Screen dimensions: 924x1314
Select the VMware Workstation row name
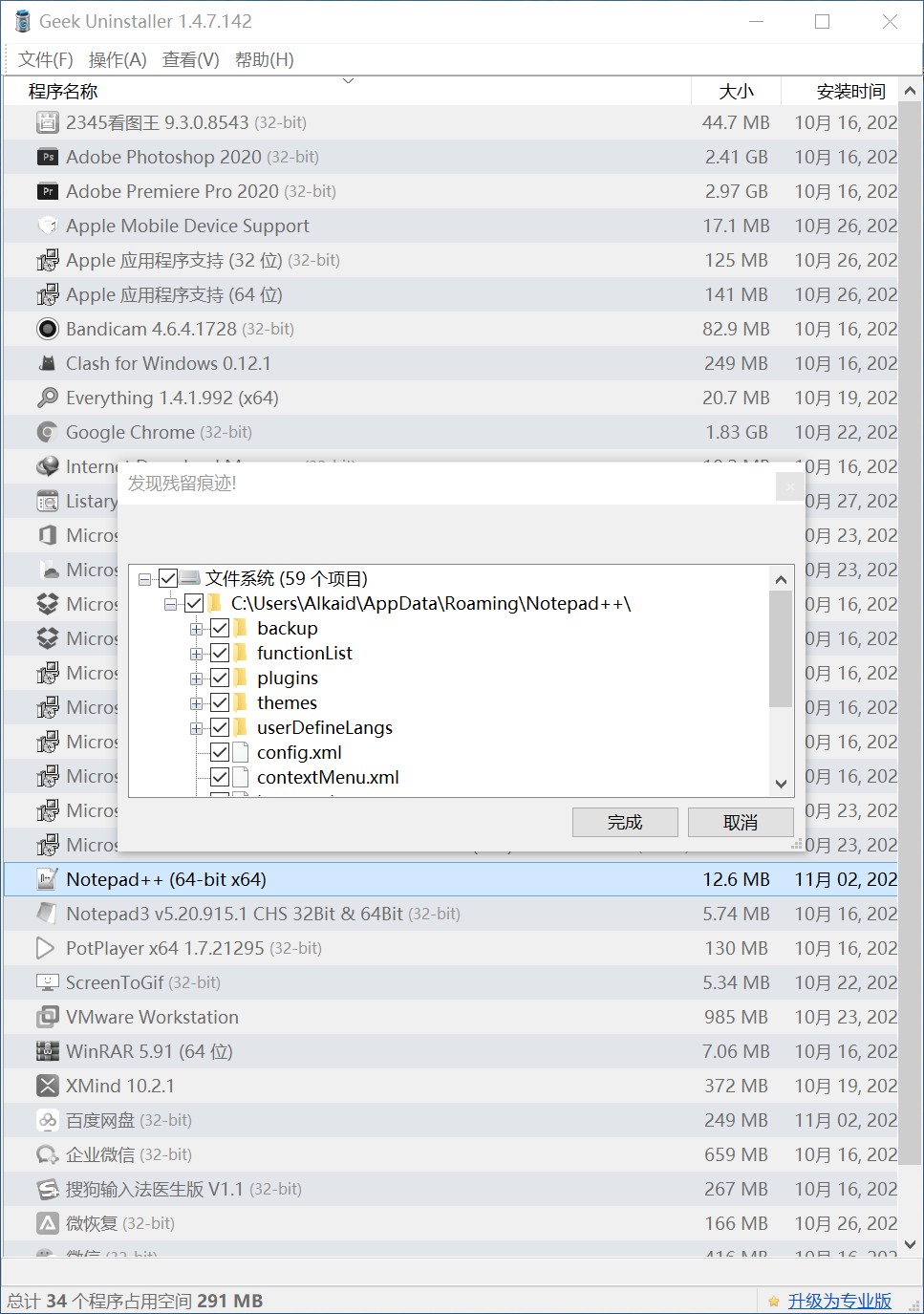pyautogui.click(x=152, y=1017)
